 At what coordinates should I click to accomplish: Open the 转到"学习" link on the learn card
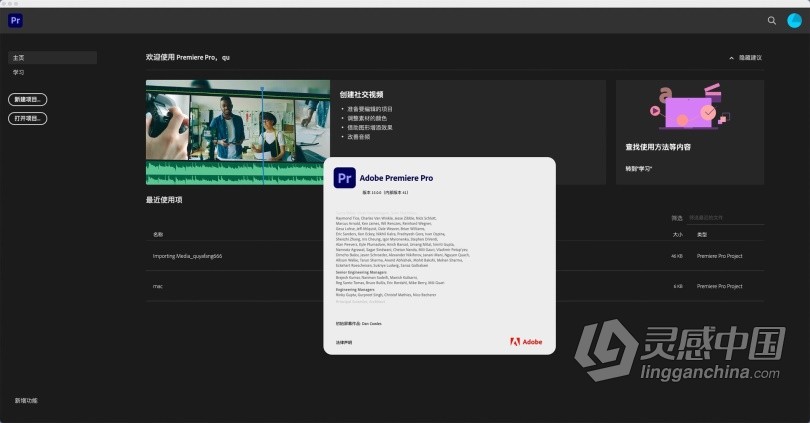tap(638, 169)
